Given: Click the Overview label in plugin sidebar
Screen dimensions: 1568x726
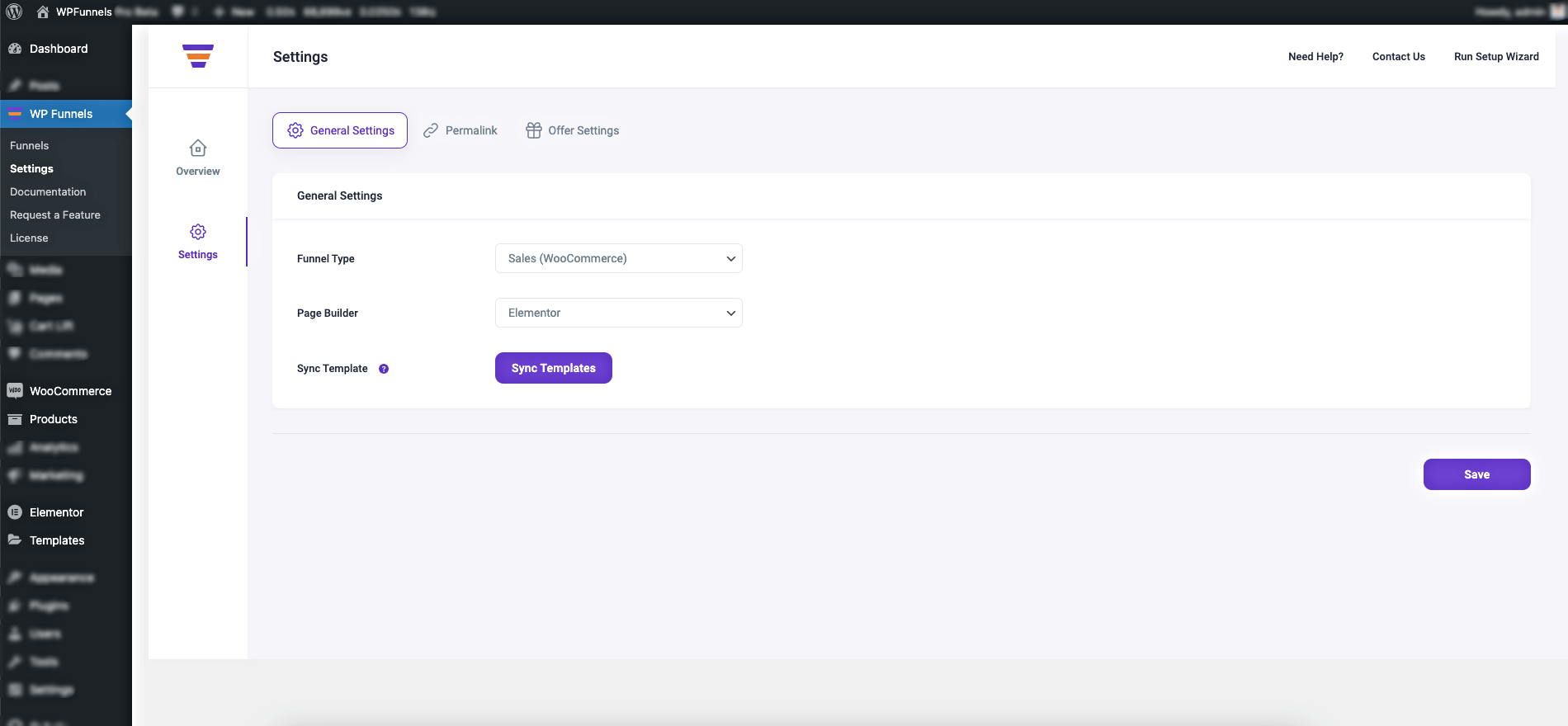Looking at the screenshot, I should (198, 172).
